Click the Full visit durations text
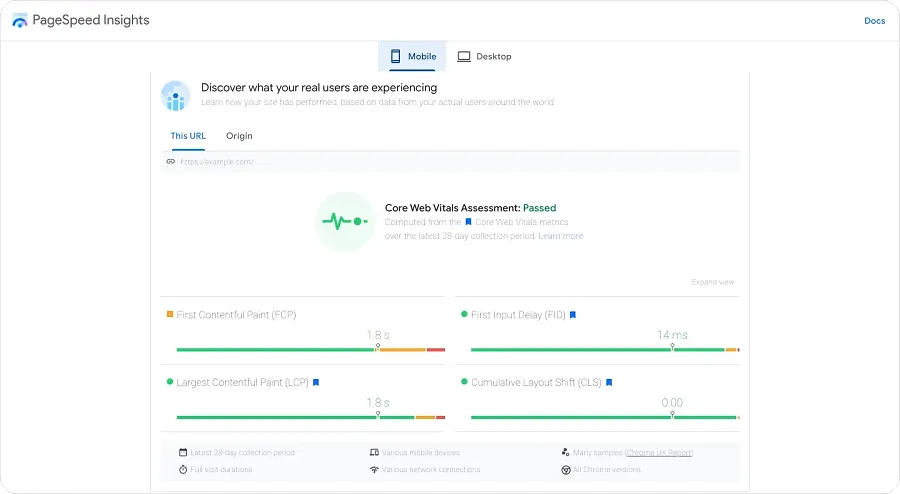This screenshot has height=494, width=900. tap(221, 469)
